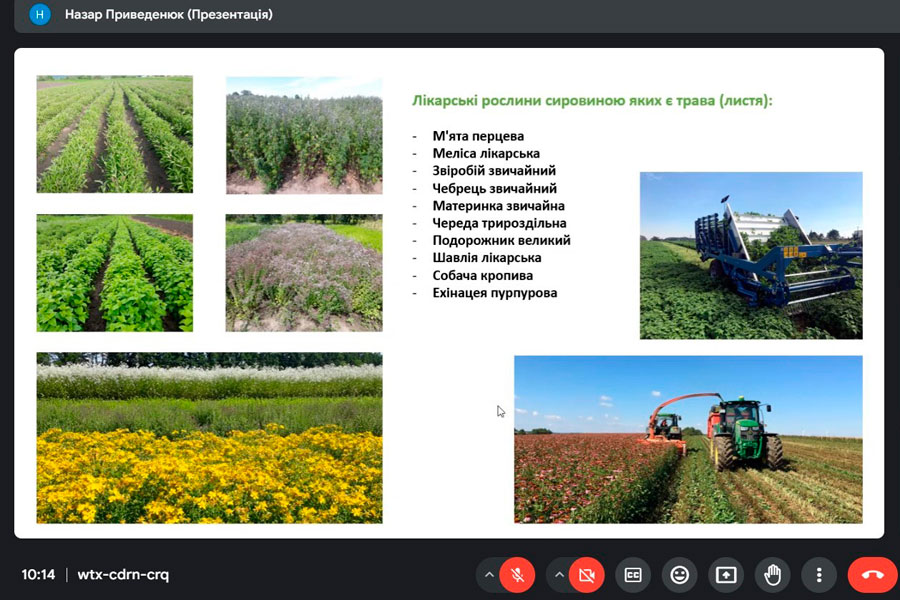Click the present screen icon
900x600 pixels.
[x=726, y=575]
